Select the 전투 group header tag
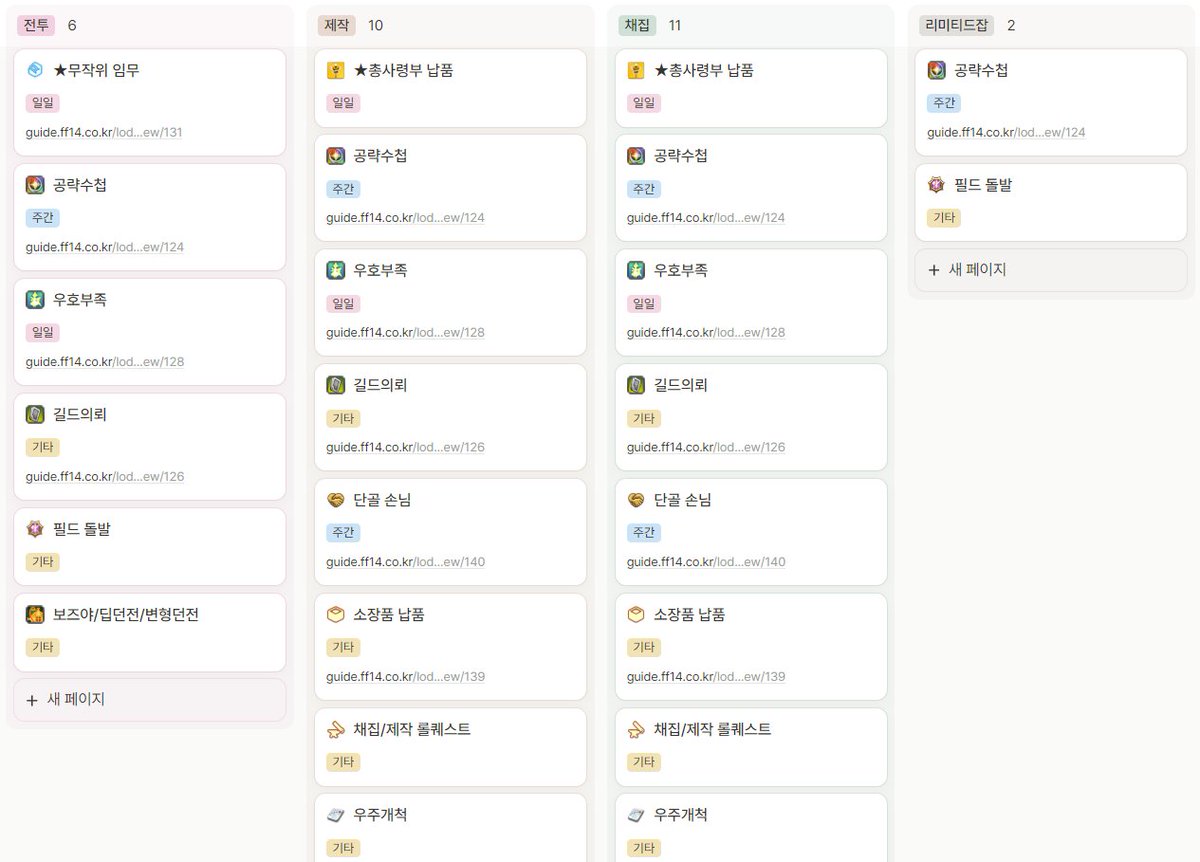This screenshot has width=1200, height=862. pos(36,25)
